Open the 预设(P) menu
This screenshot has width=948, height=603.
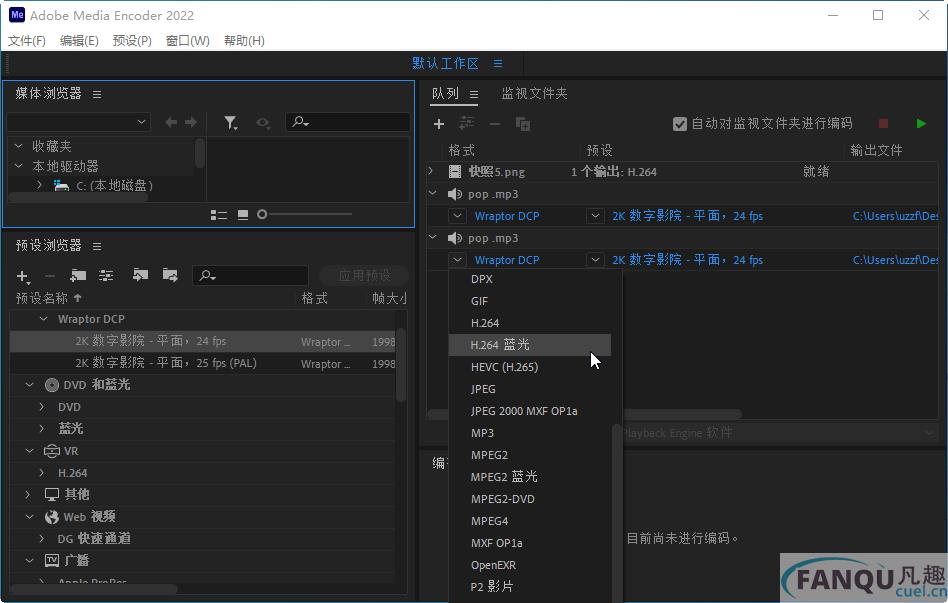pyautogui.click(x=132, y=41)
